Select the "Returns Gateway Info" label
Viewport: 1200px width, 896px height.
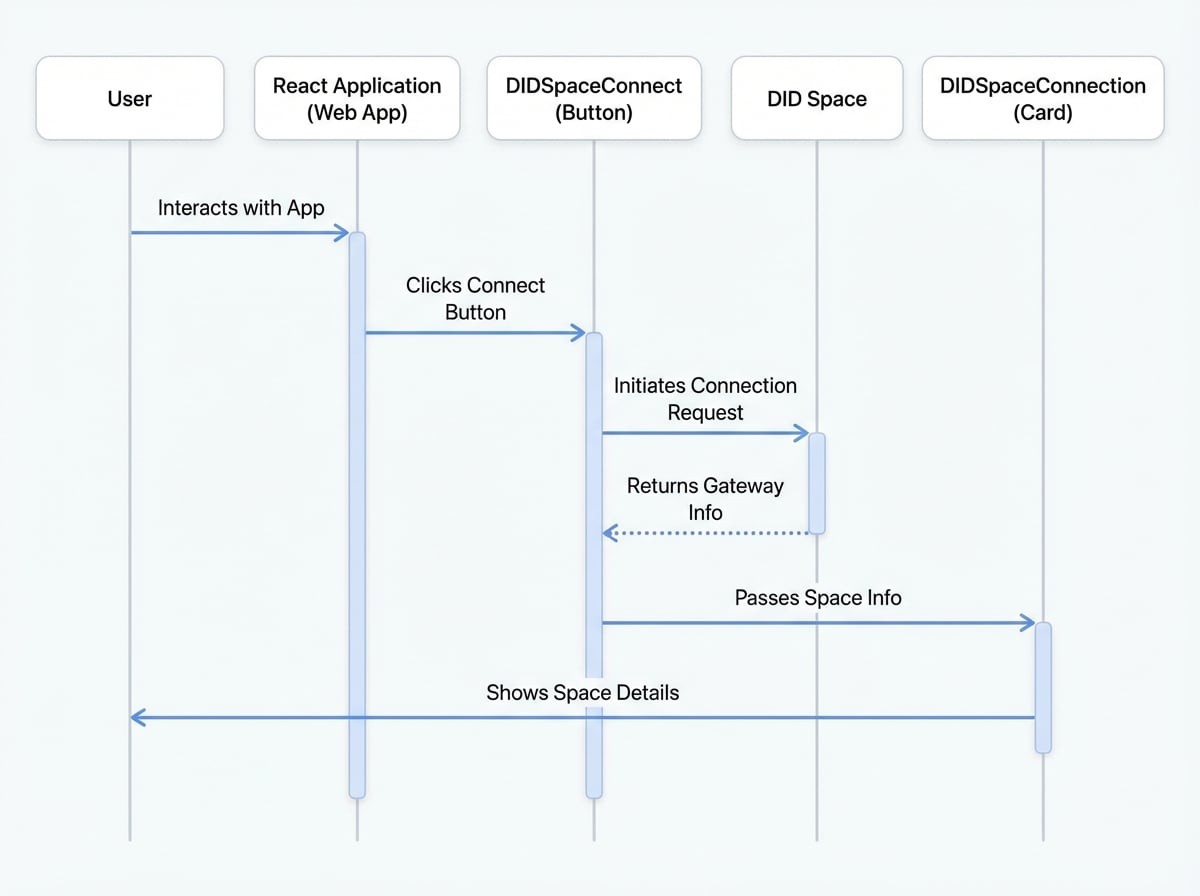click(x=705, y=499)
